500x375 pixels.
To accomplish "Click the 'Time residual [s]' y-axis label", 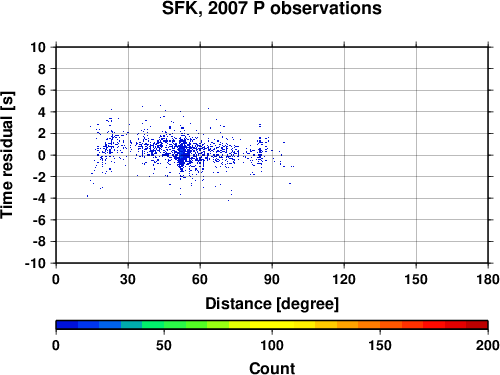I will [7, 155].
